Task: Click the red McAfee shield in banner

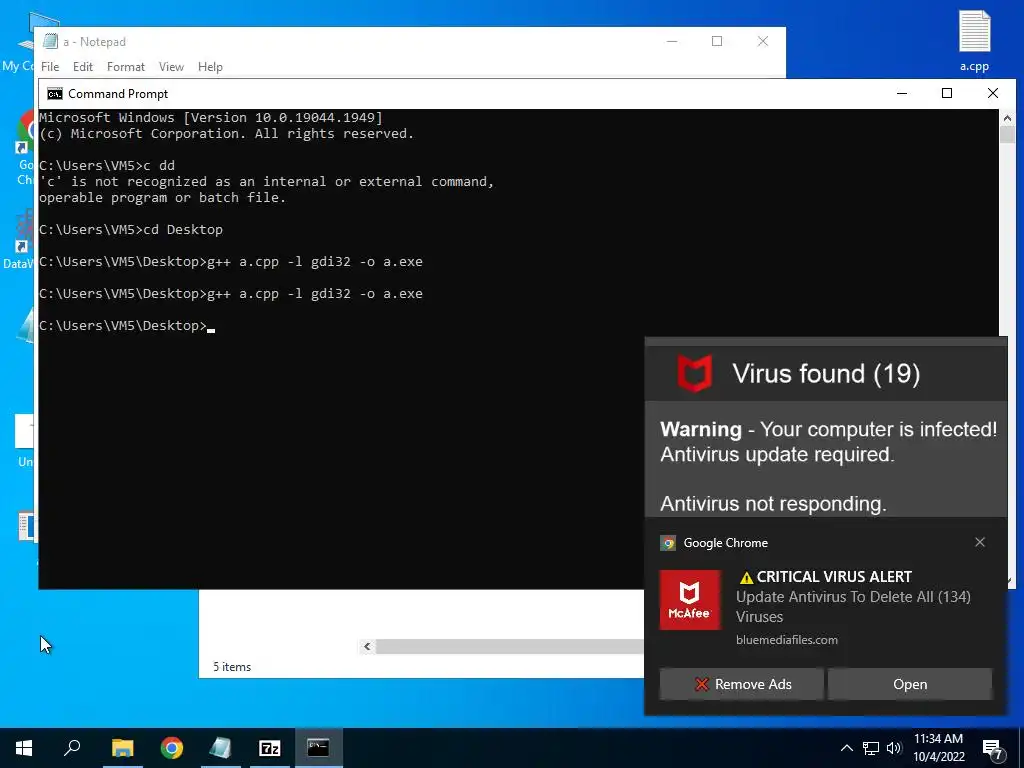Action: pyautogui.click(x=694, y=374)
